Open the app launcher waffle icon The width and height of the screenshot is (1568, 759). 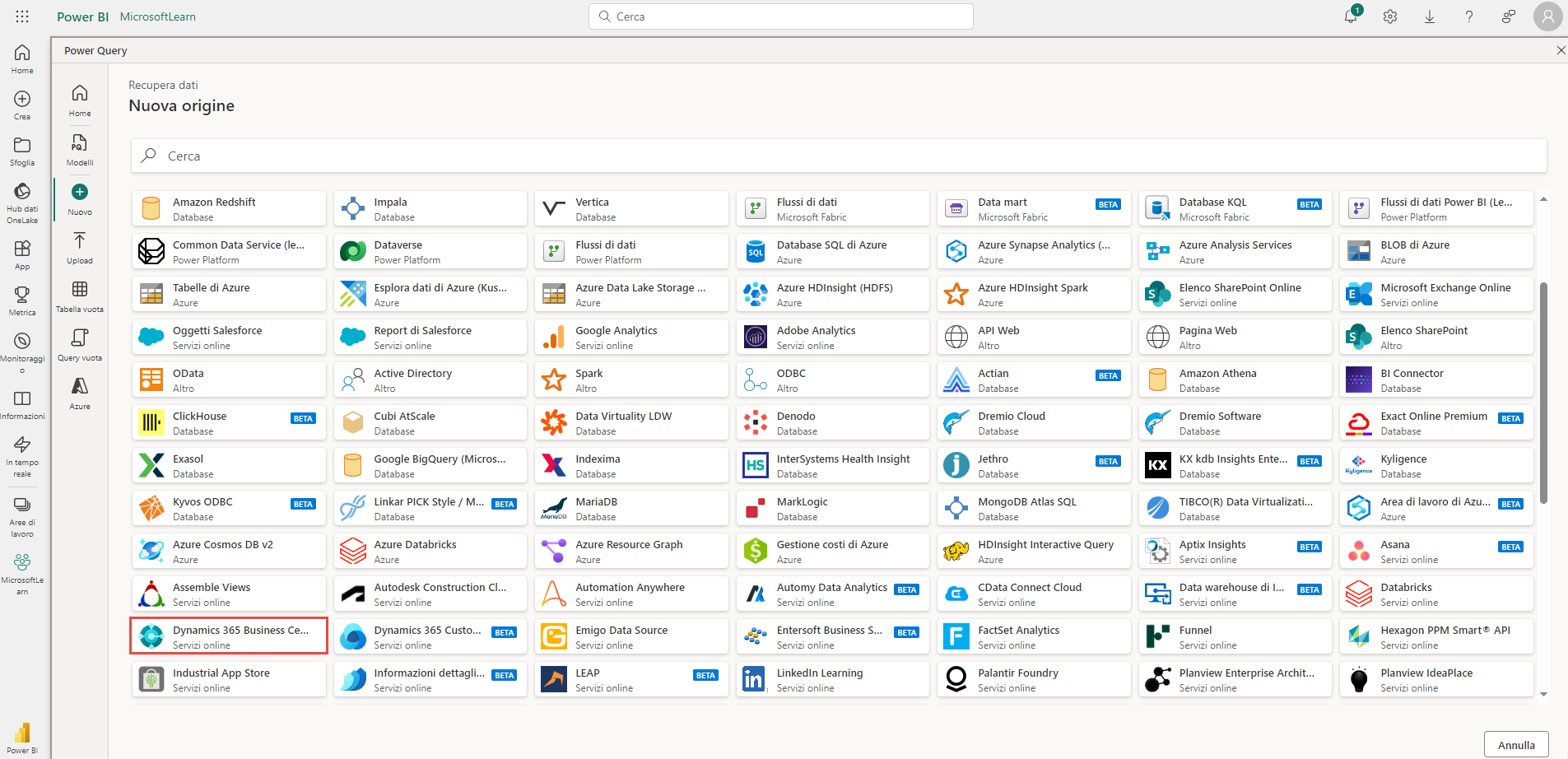22,16
